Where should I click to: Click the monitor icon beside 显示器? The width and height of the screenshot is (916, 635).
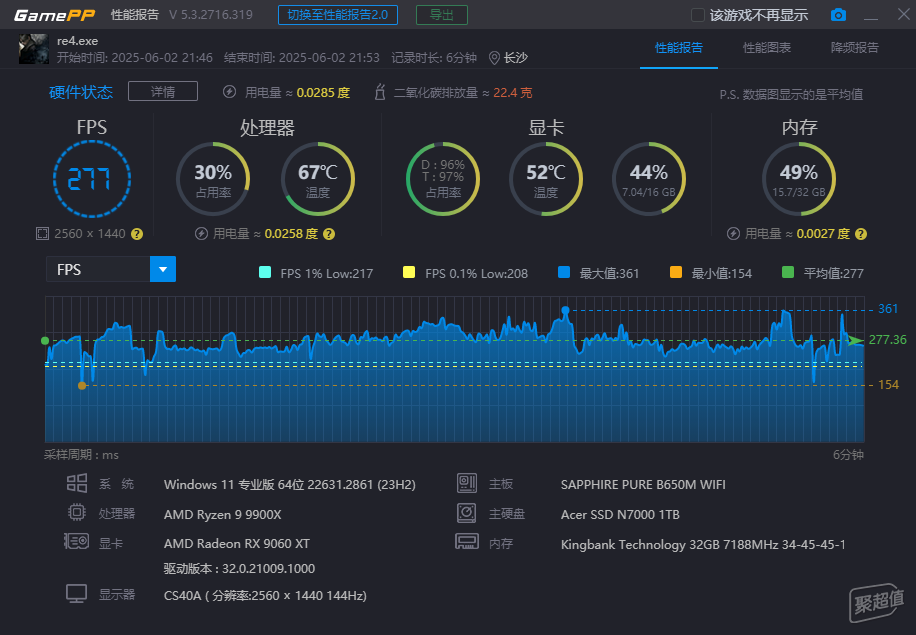77,594
